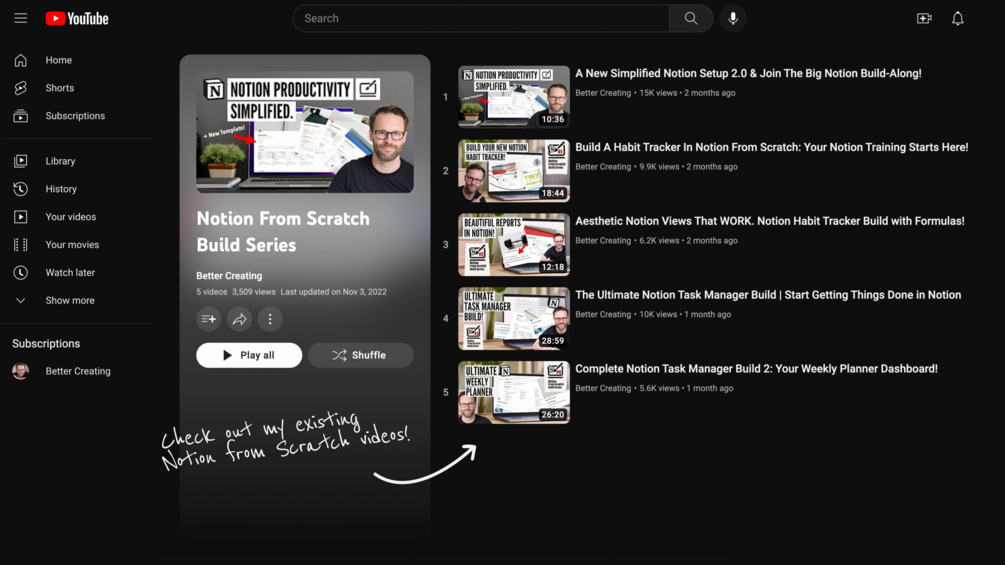
Task: Open playlist three-dot more options
Action: [x=270, y=319]
